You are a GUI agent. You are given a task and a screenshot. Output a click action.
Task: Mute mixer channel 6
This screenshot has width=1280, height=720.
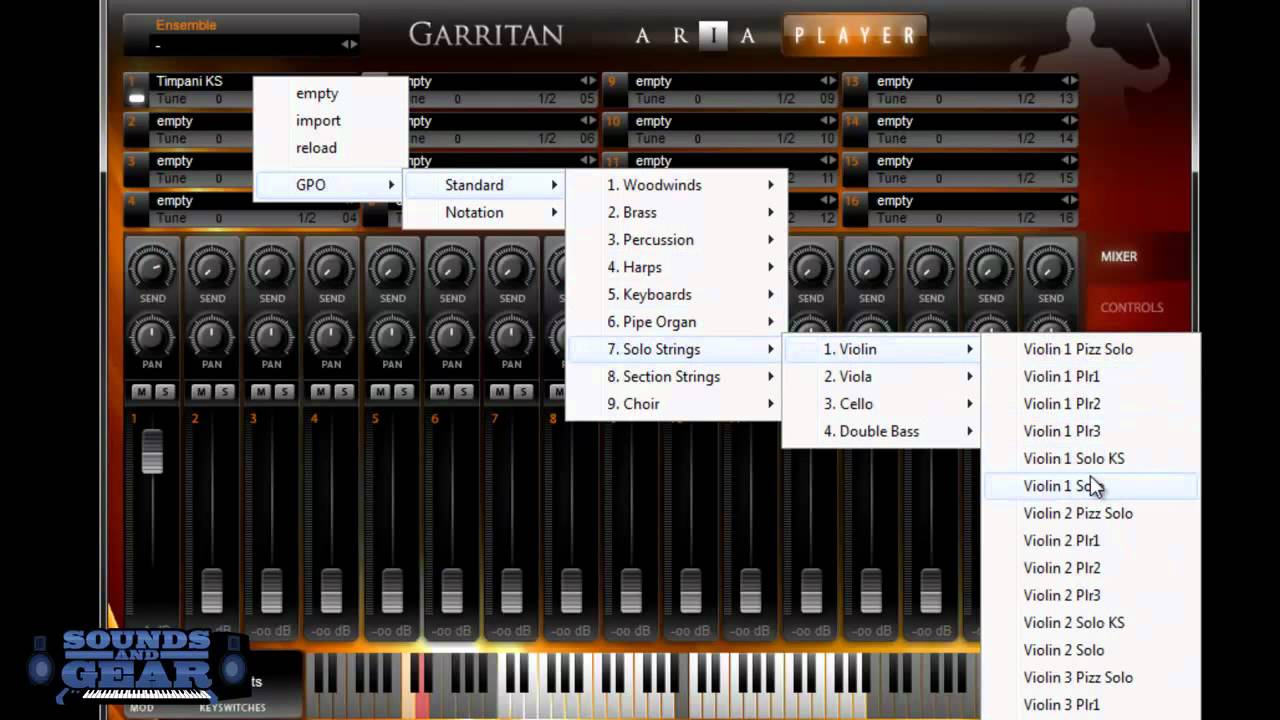tap(441, 391)
